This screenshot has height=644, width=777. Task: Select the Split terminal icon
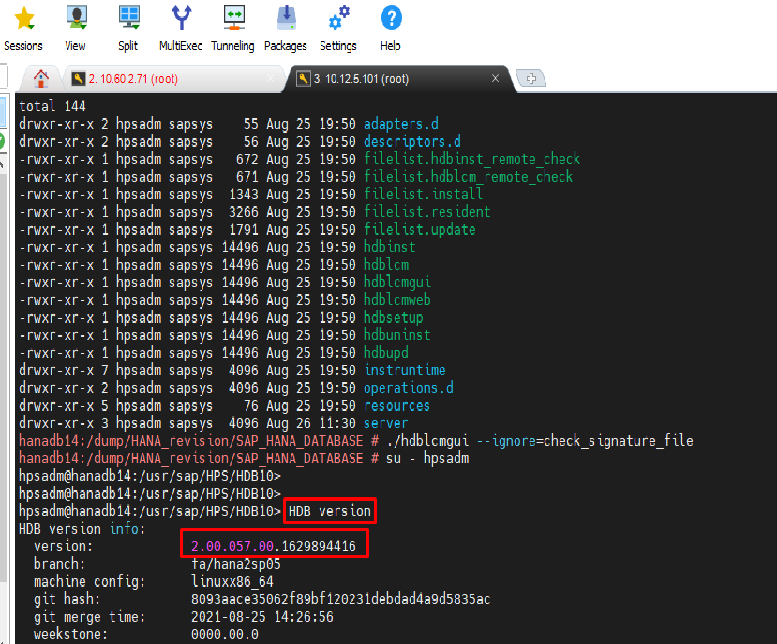pyautogui.click(x=128, y=27)
